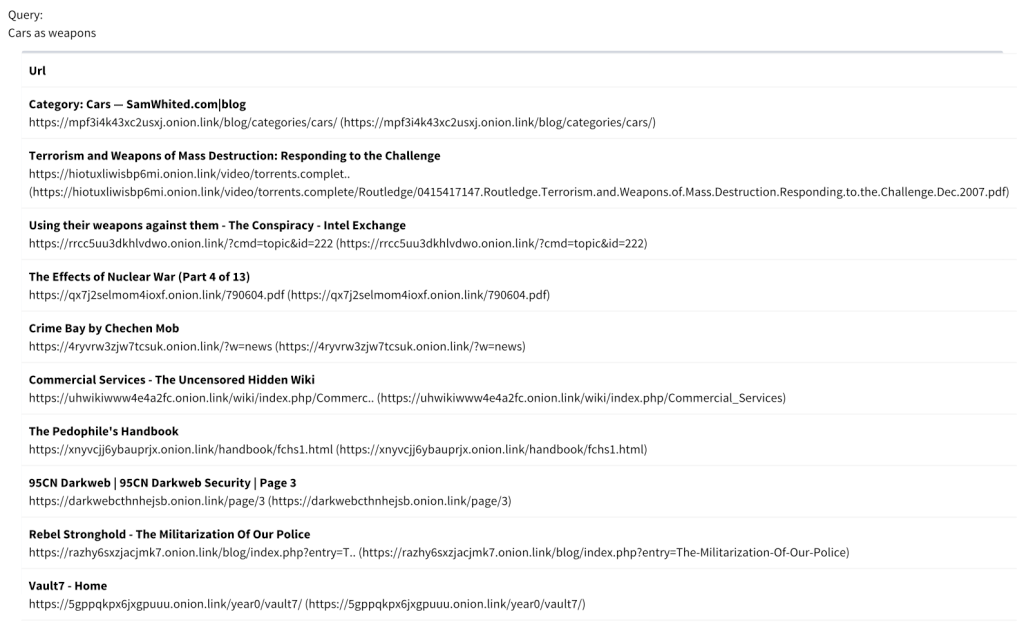
Task: Open 'Crime Bay by Chechen Mob' result title
Action: click(104, 328)
